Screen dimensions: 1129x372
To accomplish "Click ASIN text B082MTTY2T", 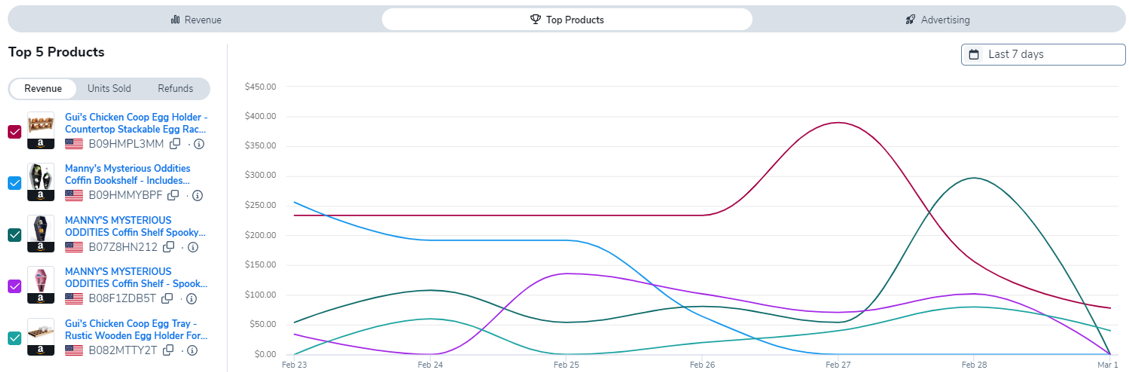I will [x=123, y=350].
